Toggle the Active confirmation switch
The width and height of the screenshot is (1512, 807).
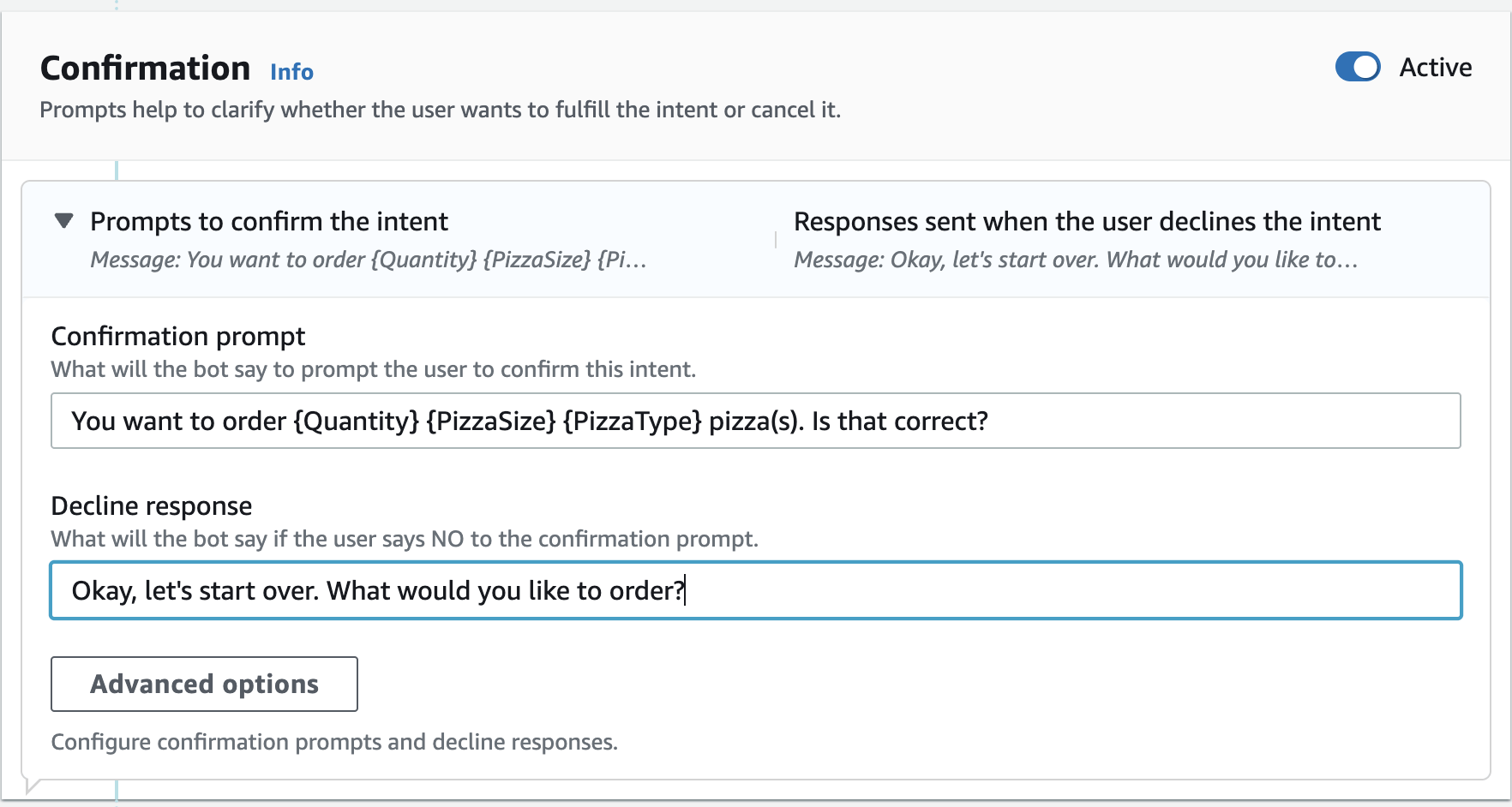pos(1358,67)
